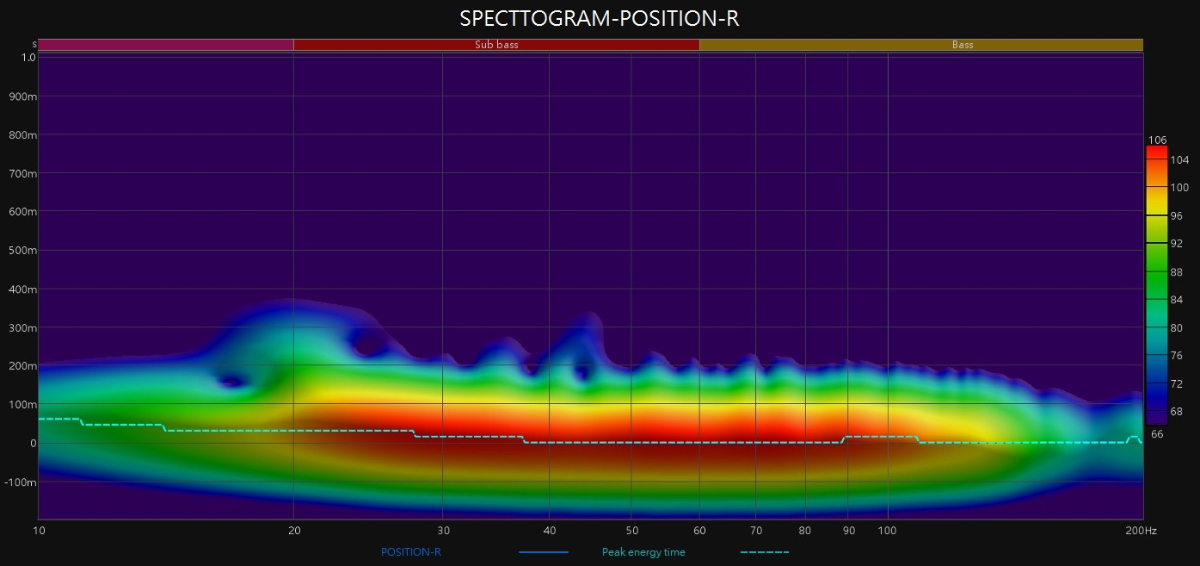Toggle the solid blue POSITION-R legend line
Screen dimensions: 1200x566
[x=543, y=552]
